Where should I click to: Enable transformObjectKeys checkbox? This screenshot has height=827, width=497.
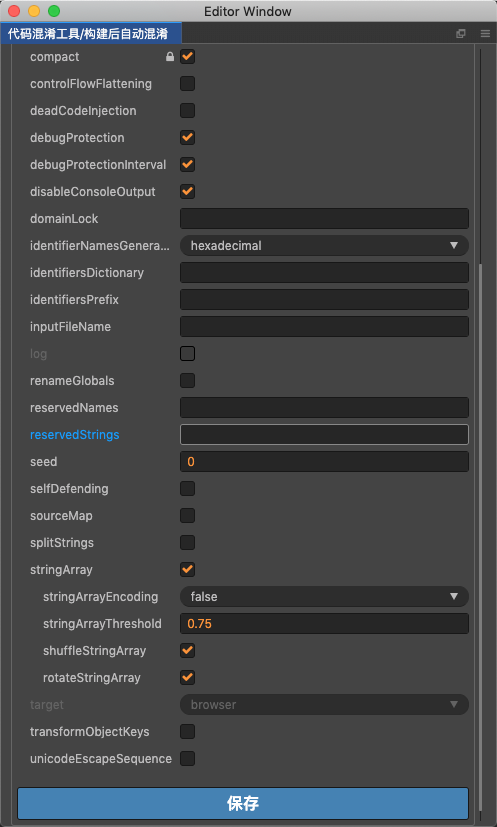point(187,732)
